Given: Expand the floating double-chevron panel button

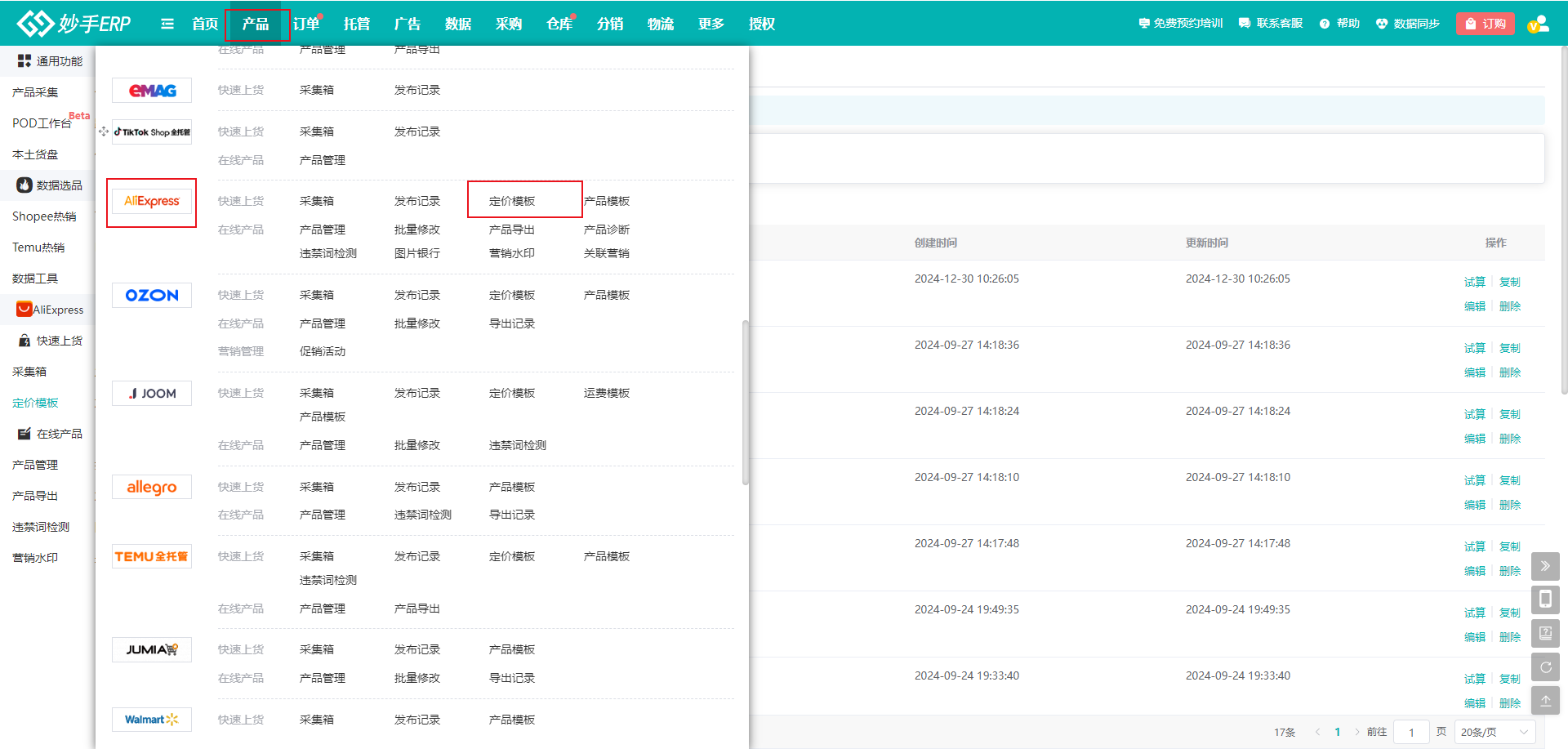Looking at the screenshot, I should 1545,566.
